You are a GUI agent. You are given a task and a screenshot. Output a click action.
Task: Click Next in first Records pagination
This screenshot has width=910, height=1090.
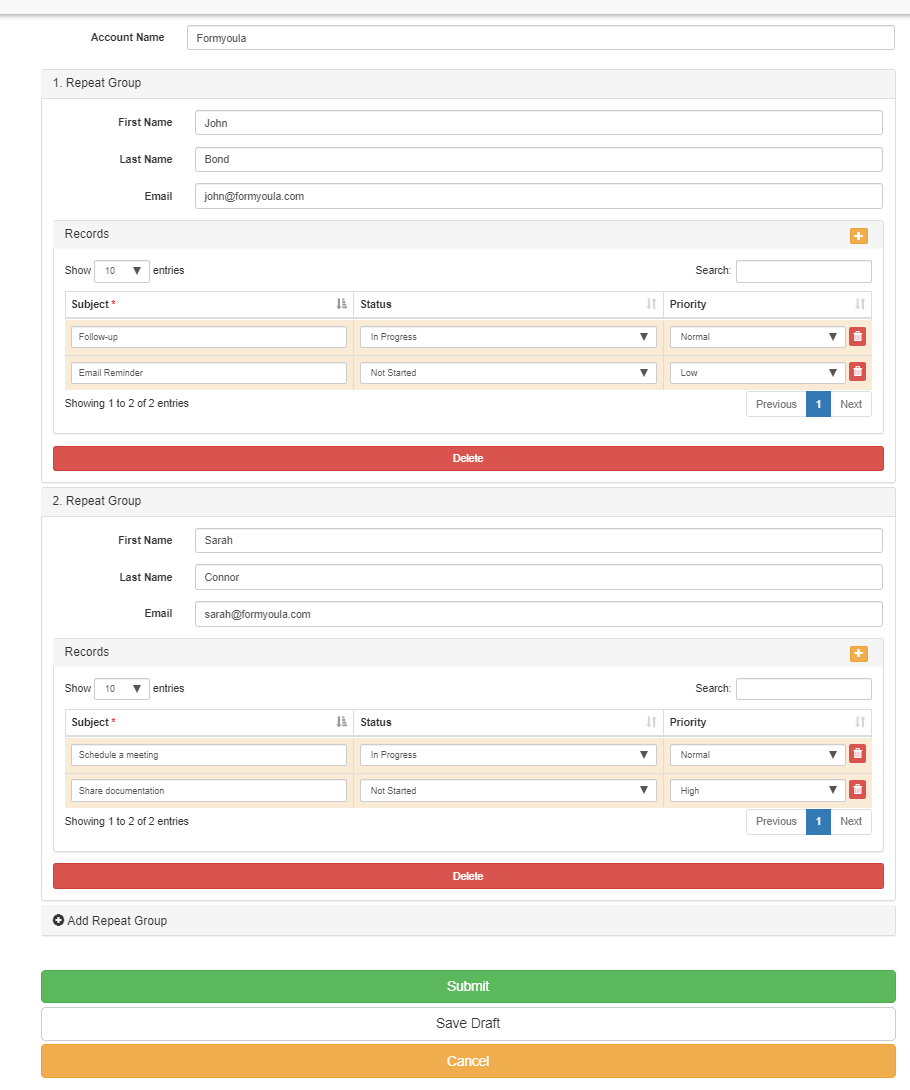tap(851, 404)
